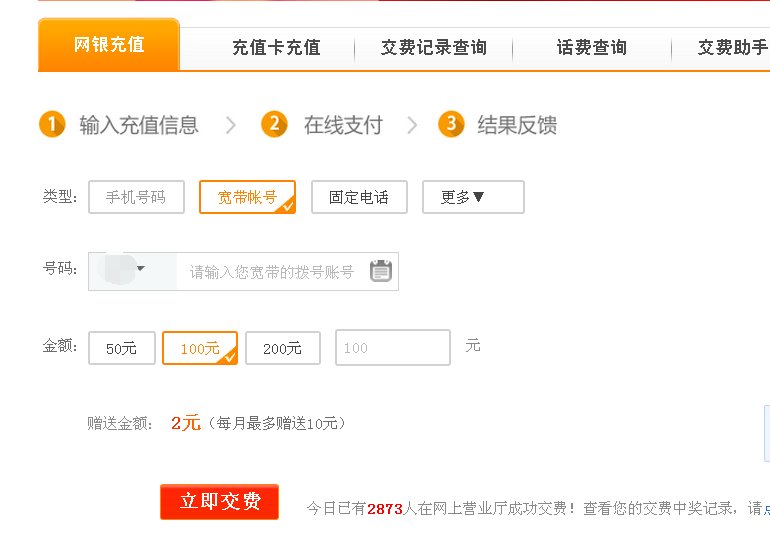Choose the 200元 amount
The image size is (770, 544).
(283, 348)
